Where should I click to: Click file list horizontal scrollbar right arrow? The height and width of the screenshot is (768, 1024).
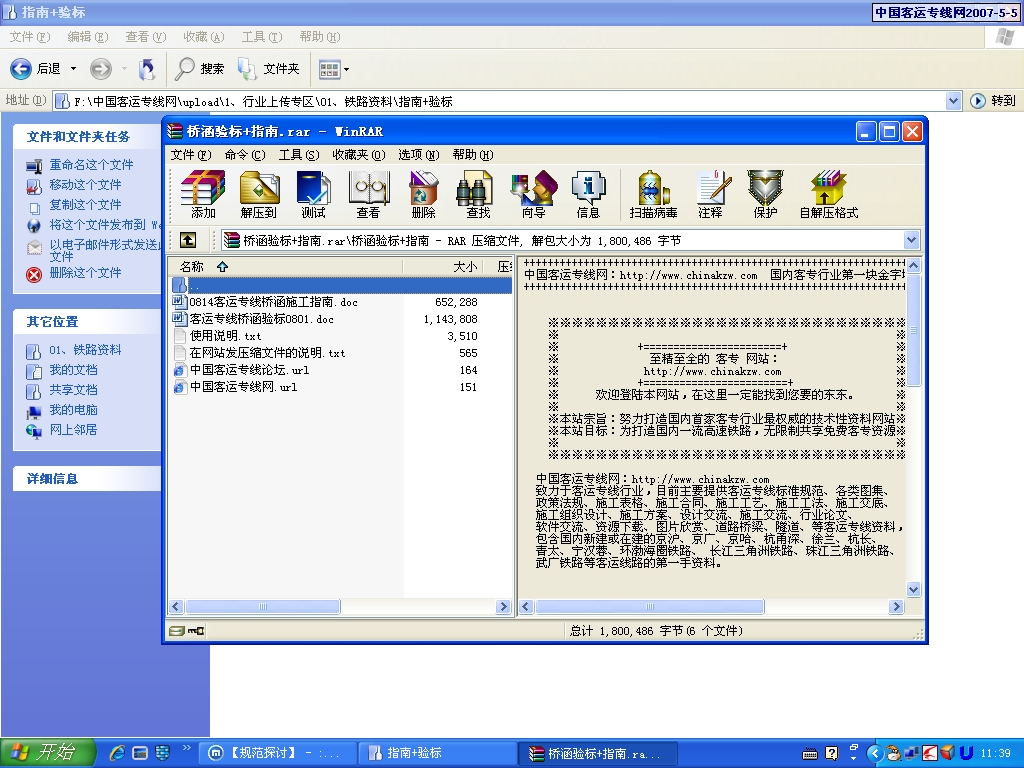coord(503,607)
